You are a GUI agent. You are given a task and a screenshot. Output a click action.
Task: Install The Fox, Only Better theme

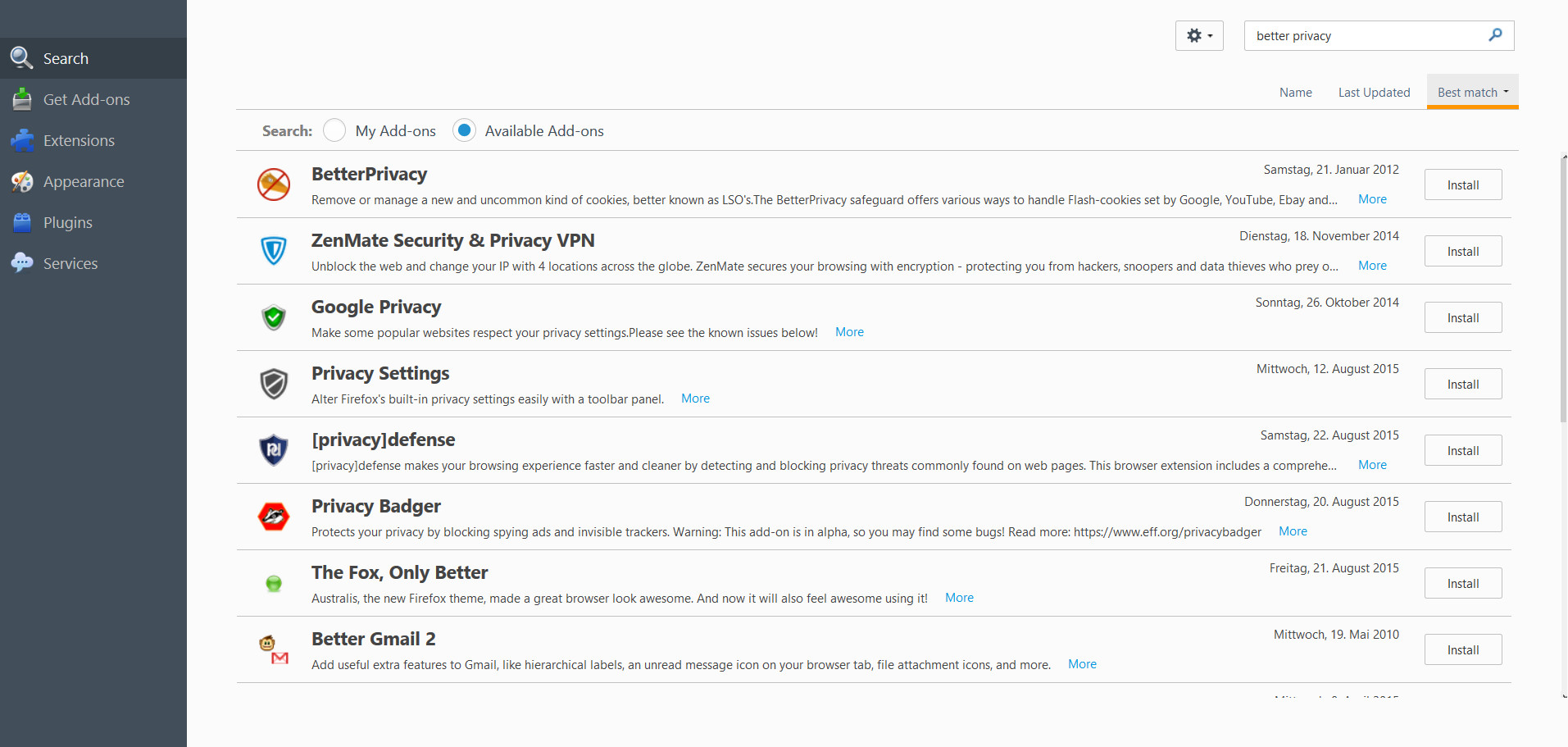pos(1463,583)
